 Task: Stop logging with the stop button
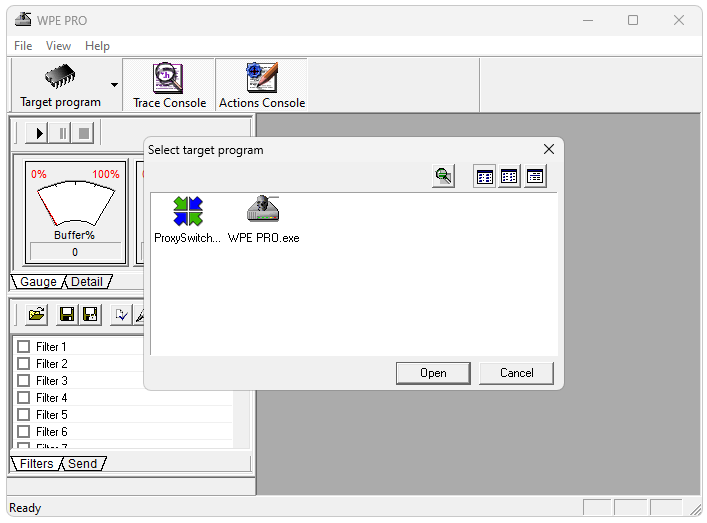point(83,133)
